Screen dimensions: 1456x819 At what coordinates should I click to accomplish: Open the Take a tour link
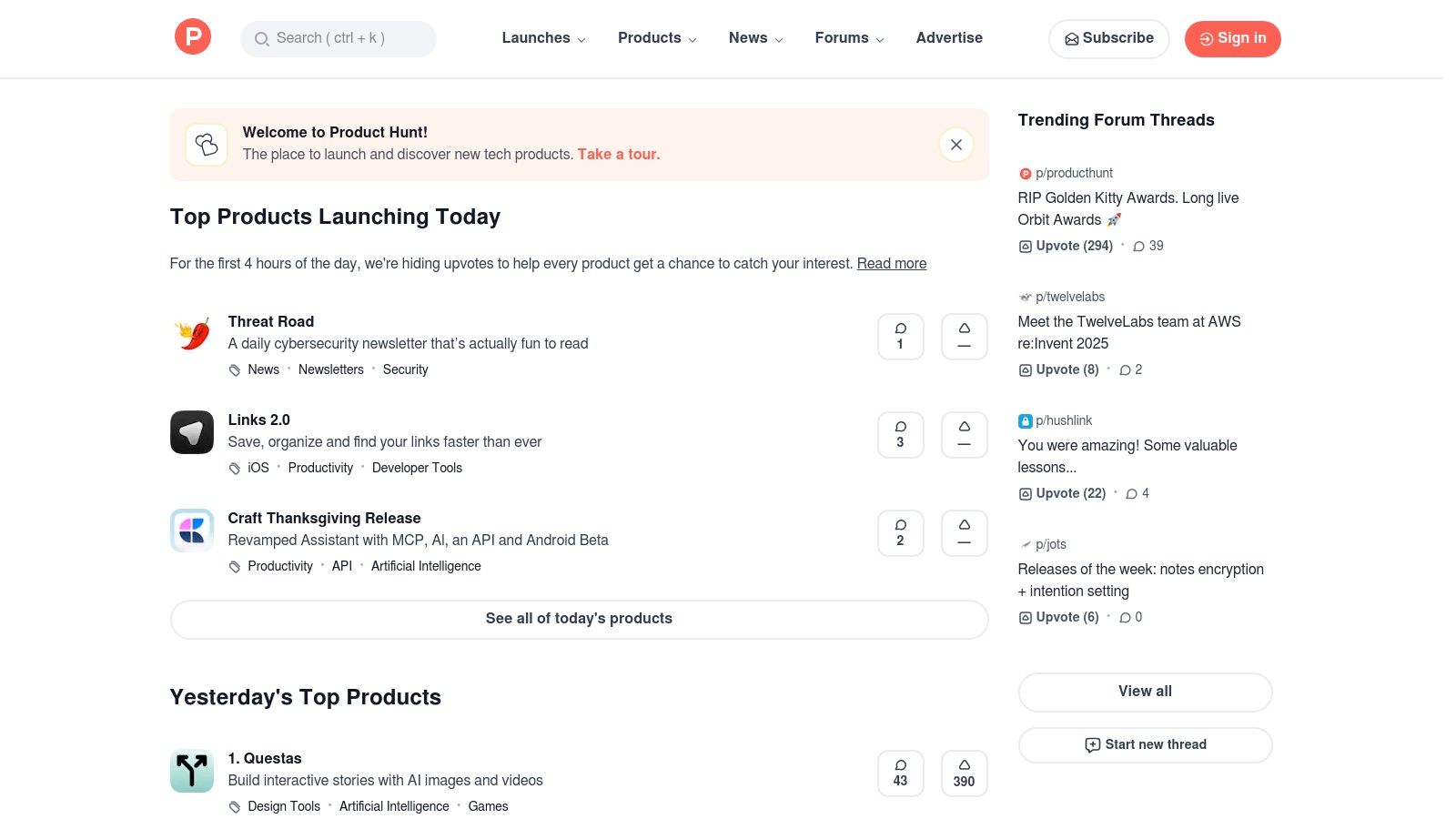(x=618, y=154)
